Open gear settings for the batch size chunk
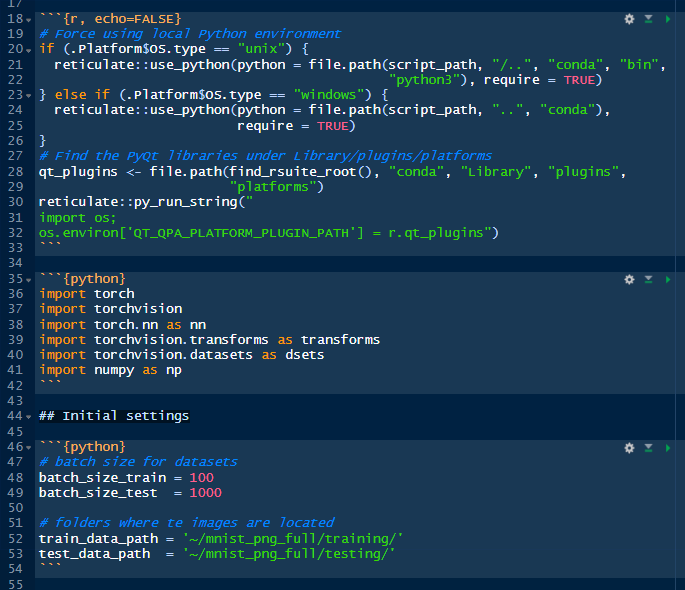The height and width of the screenshot is (590, 685). coord(629,448)
